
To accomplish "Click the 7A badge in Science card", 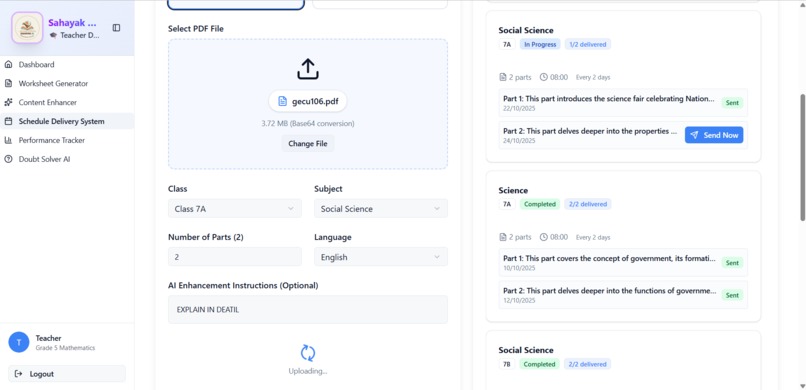I will click(506, 204).
